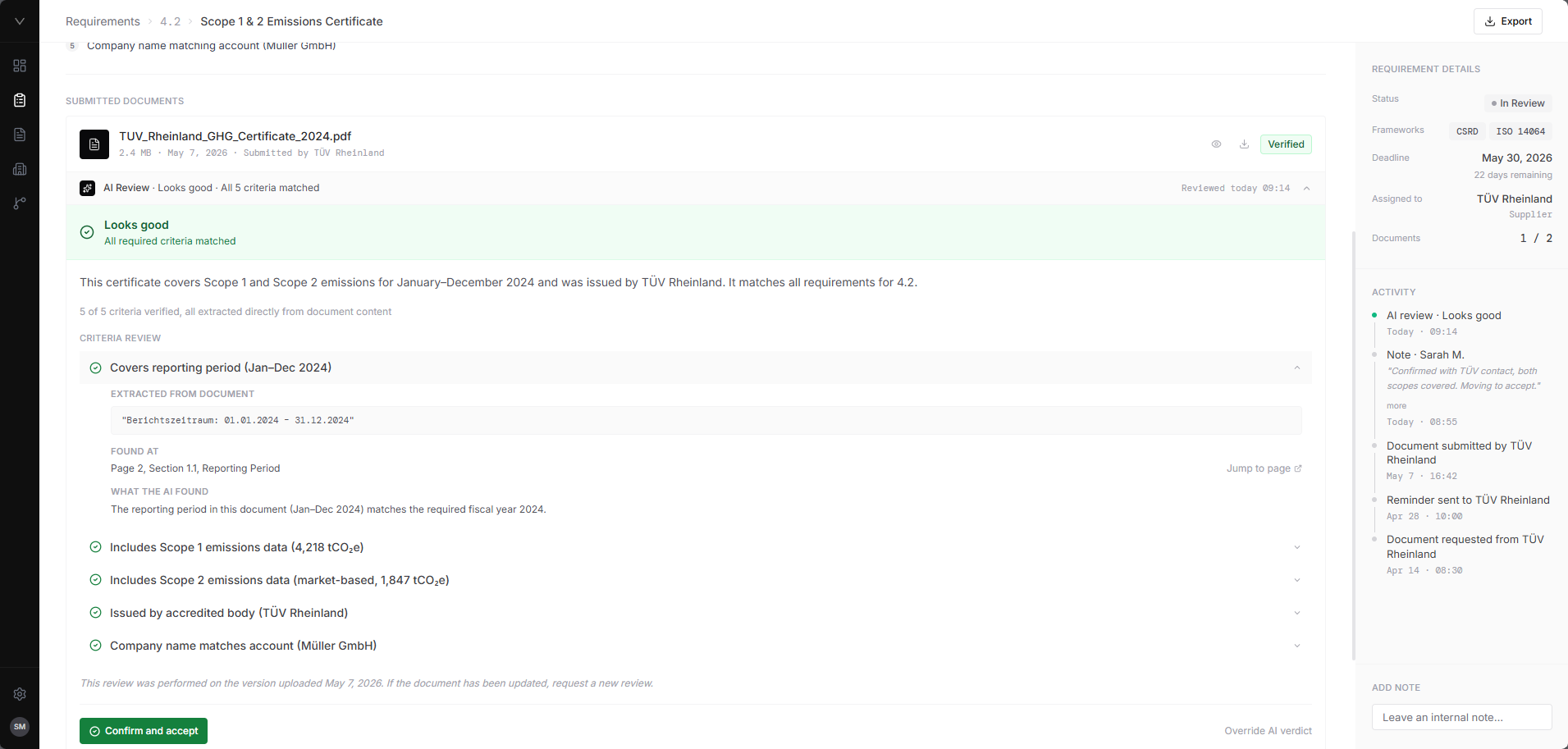
Task: Override AI verdict
Action: click(x=1268, y=731)
